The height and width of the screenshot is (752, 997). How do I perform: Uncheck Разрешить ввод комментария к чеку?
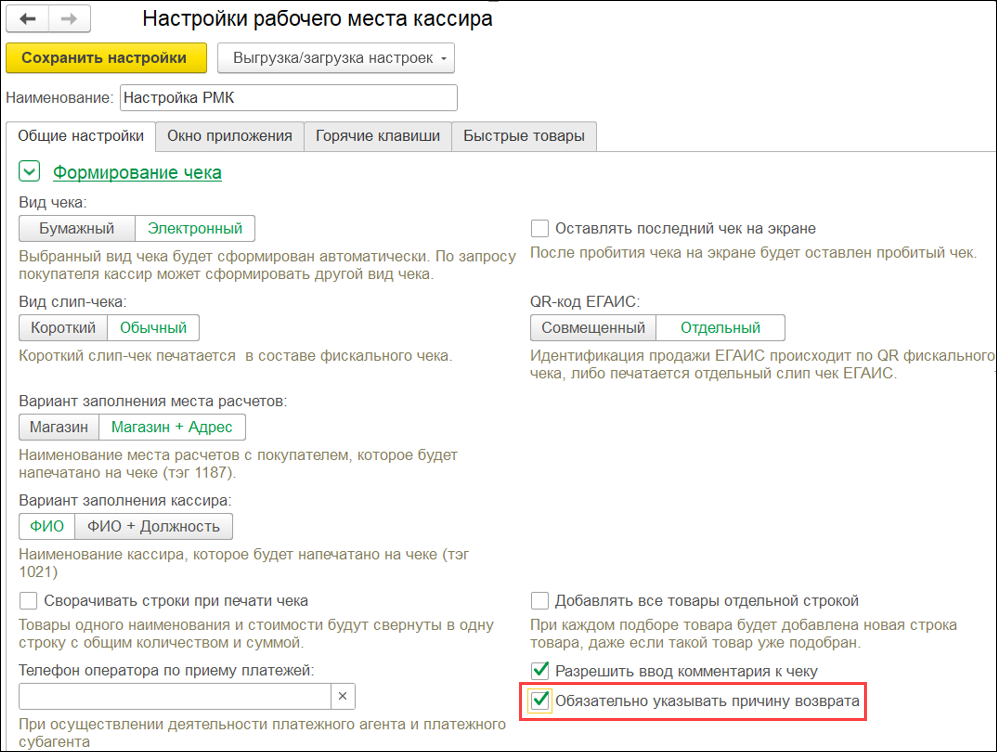point(540,670)
